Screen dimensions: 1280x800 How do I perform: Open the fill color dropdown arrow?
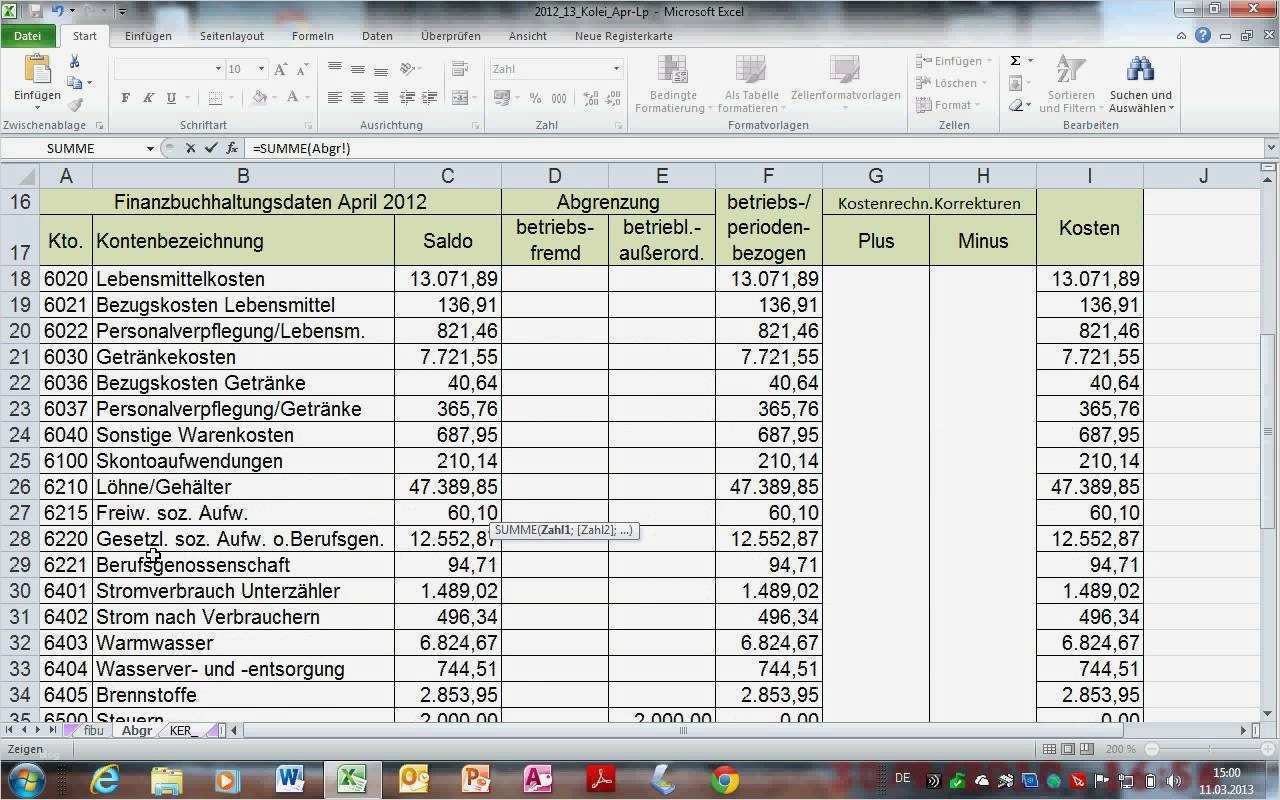coord(273,98)
